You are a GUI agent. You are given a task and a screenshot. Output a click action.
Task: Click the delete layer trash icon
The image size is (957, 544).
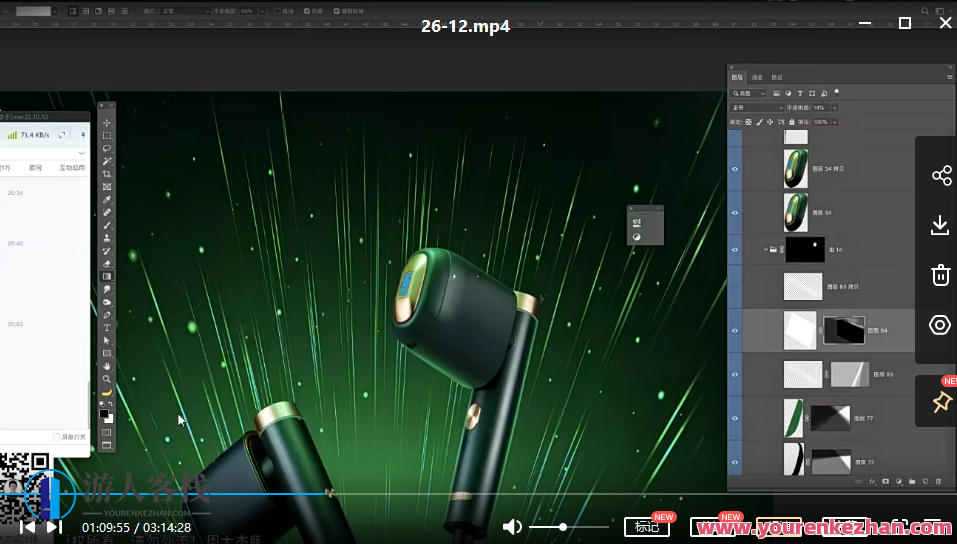pos(940,482)
